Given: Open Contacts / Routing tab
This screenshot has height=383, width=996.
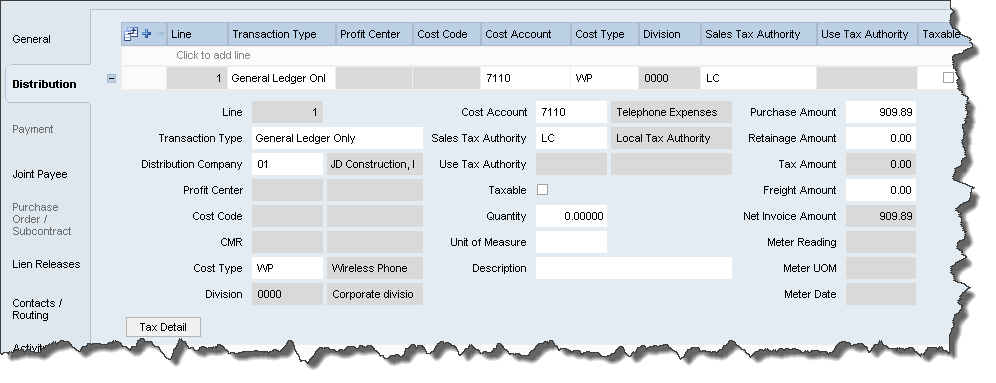Looking at the screenshot, I should [37, 309].
